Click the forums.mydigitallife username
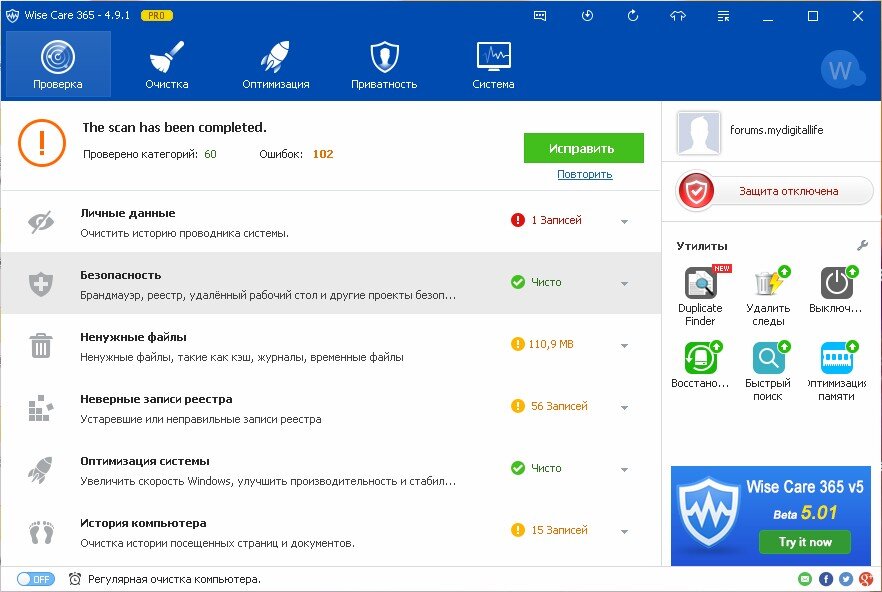This screenshot has height=592, width=882. (776, 130)
